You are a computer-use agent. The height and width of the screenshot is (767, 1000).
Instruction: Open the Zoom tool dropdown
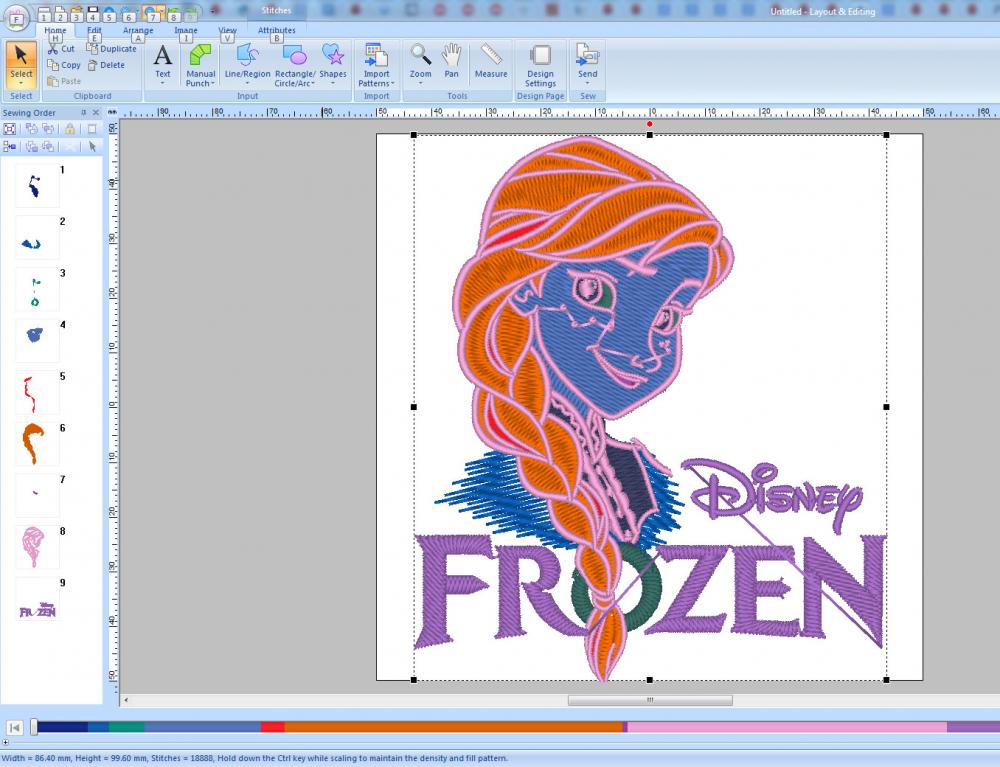[x=420, y=84]
